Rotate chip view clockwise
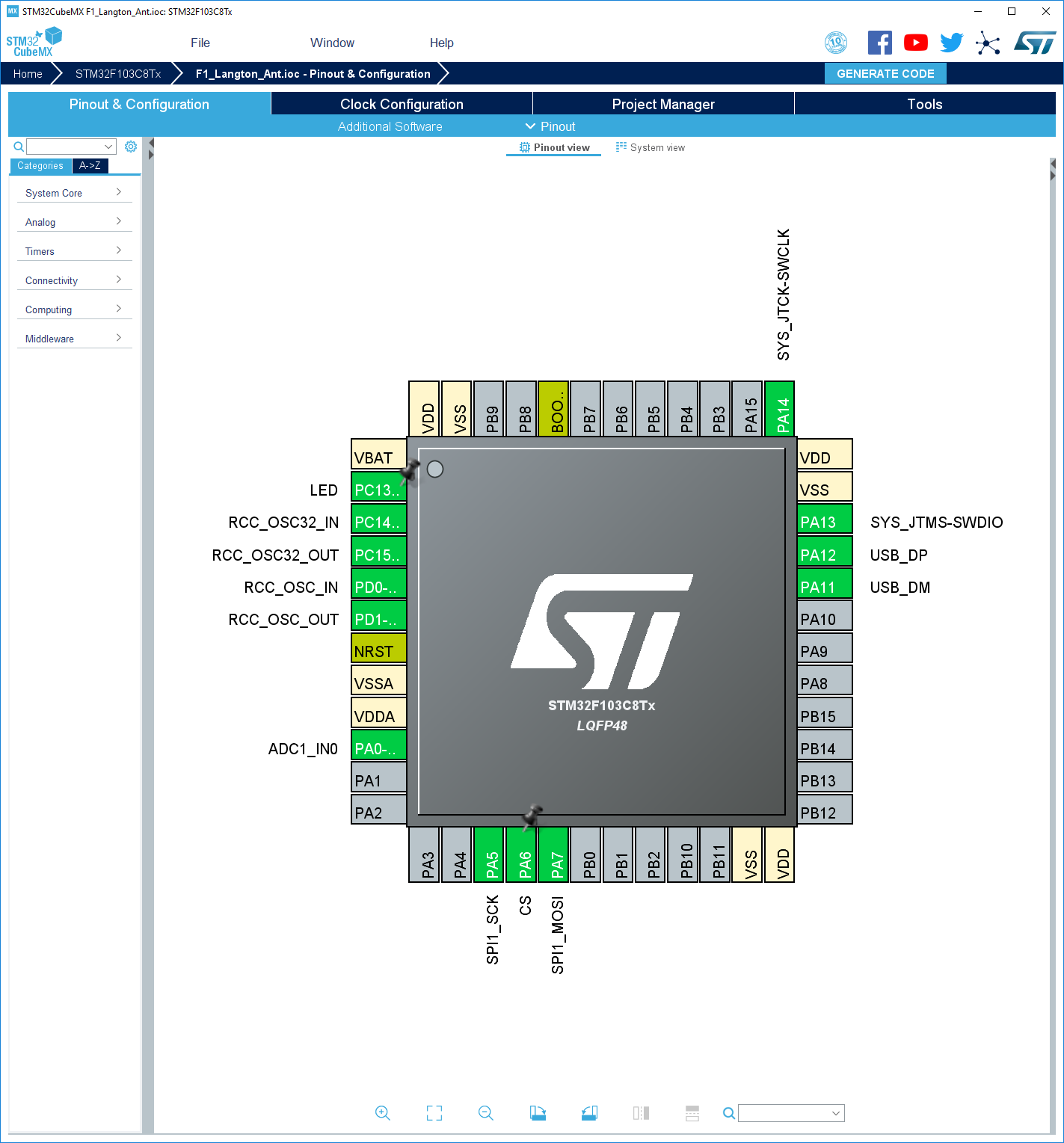The height and width of the screenshot is (1143, 1064). click(538, 1113)
